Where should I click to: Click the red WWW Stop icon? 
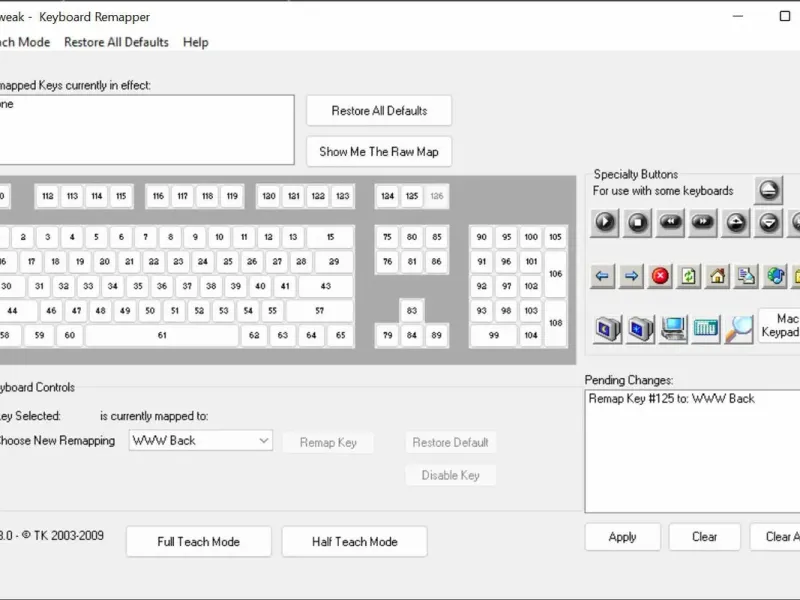(660, 276)
